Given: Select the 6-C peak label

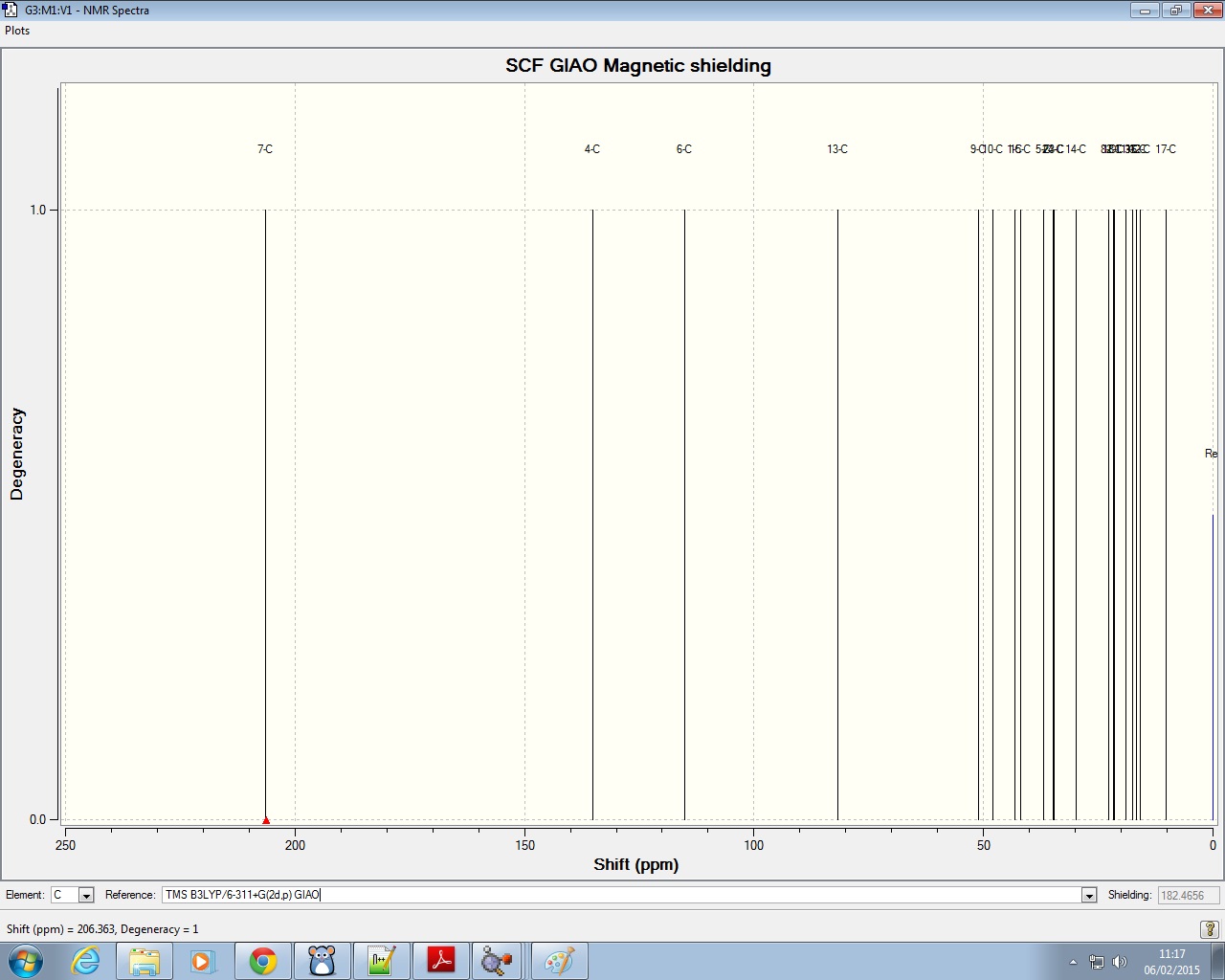Looking at the screenshot, I should 684,149.
